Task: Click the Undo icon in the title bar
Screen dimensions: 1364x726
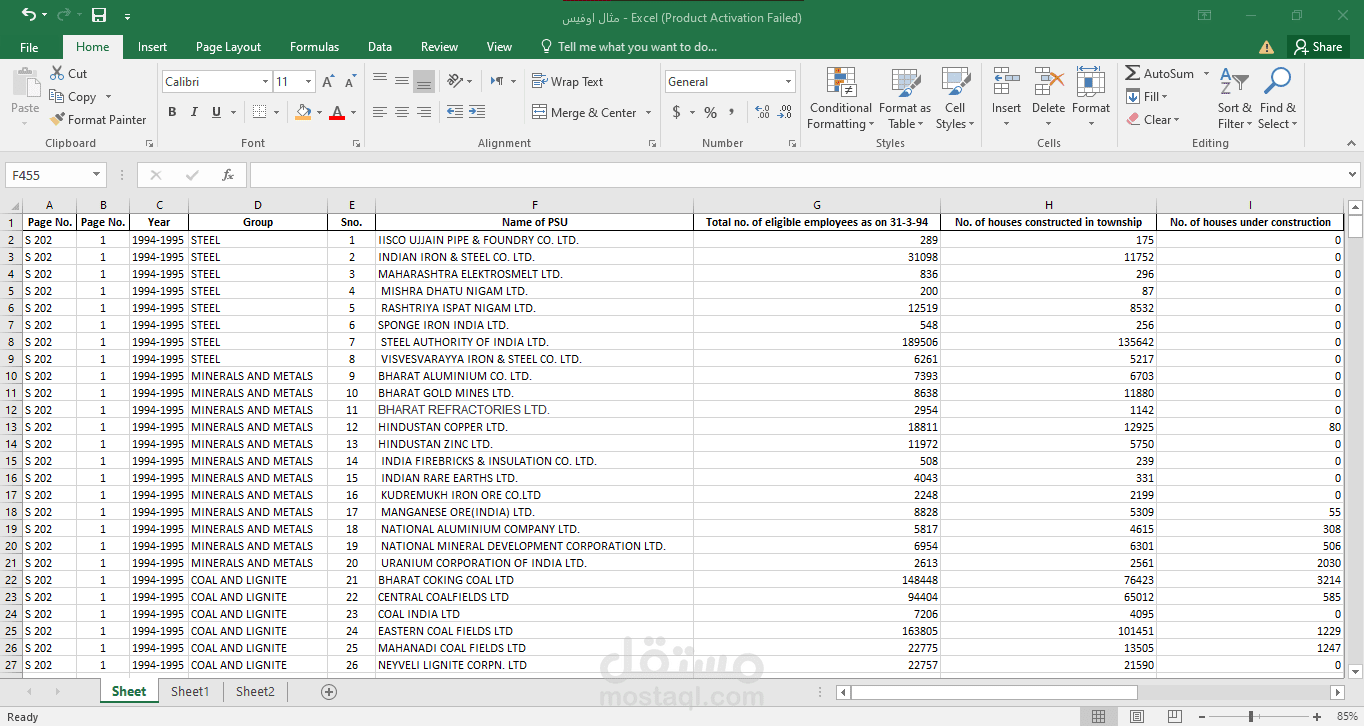Action: tap(28, 15)
